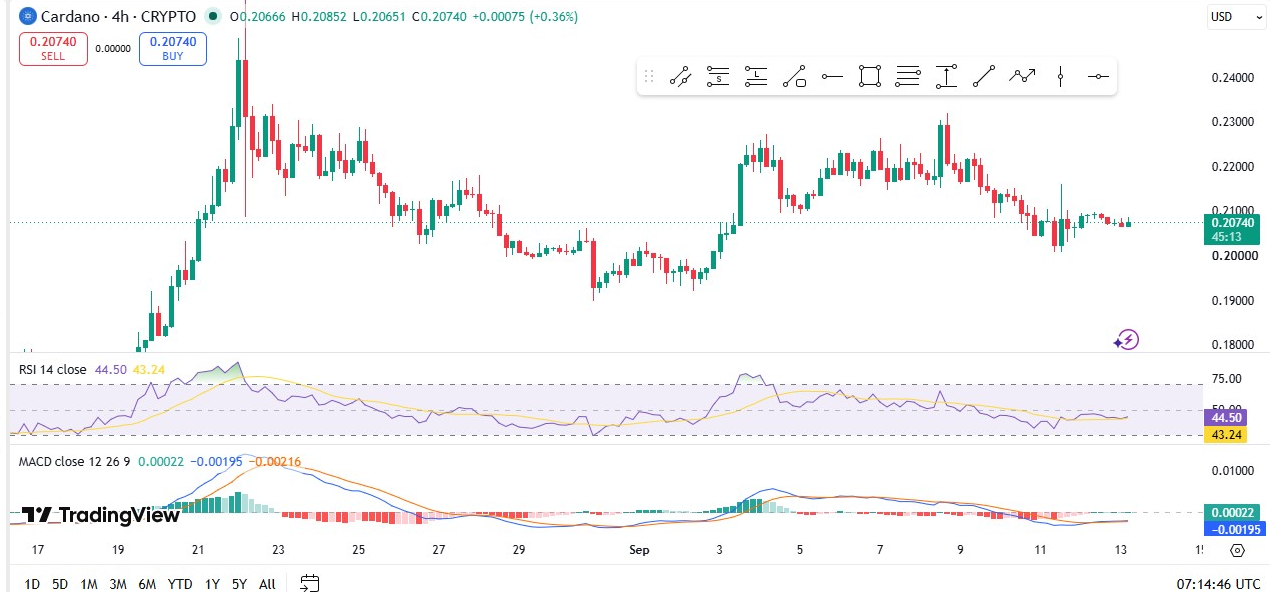Image resolution: width=1270 pixels, height=592 pixels.
Task: Select the Path arrow drawing tool
Action: click(x=1022, y=76)
